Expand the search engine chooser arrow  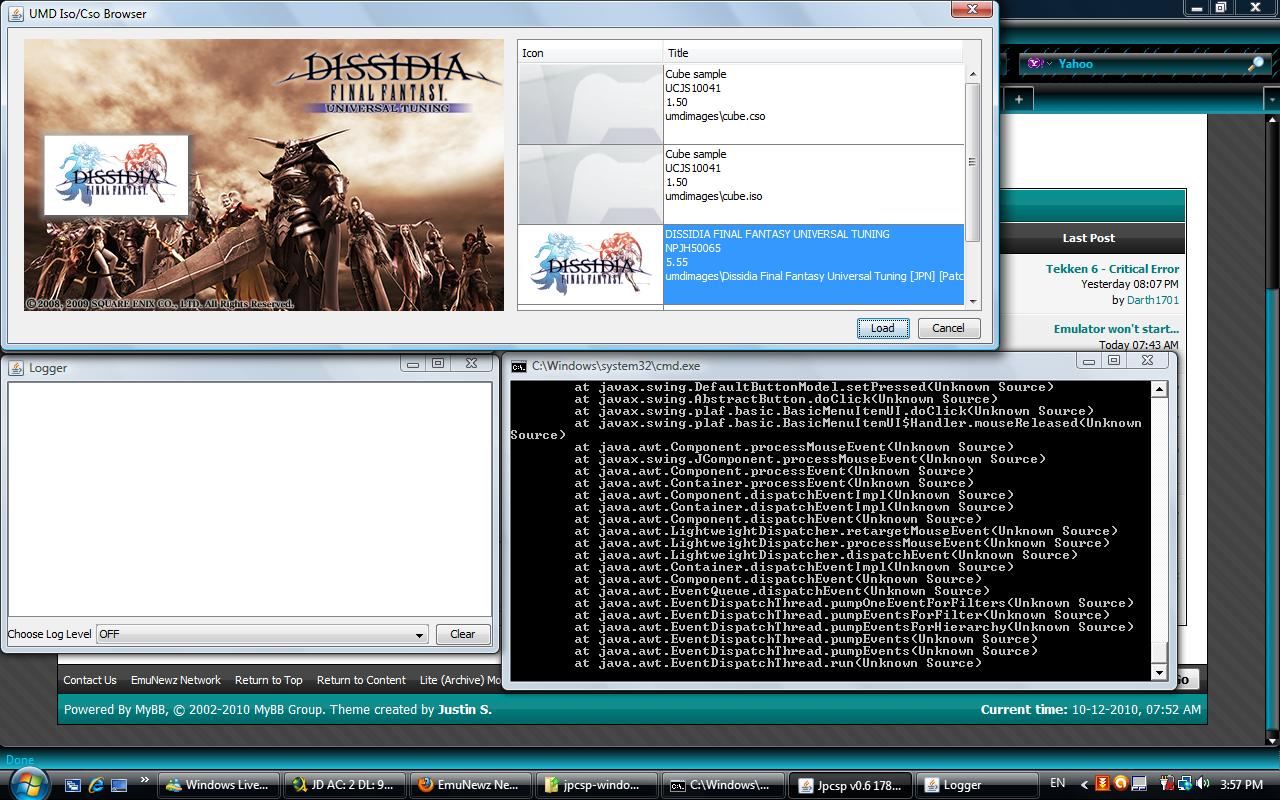[1049, 64]
